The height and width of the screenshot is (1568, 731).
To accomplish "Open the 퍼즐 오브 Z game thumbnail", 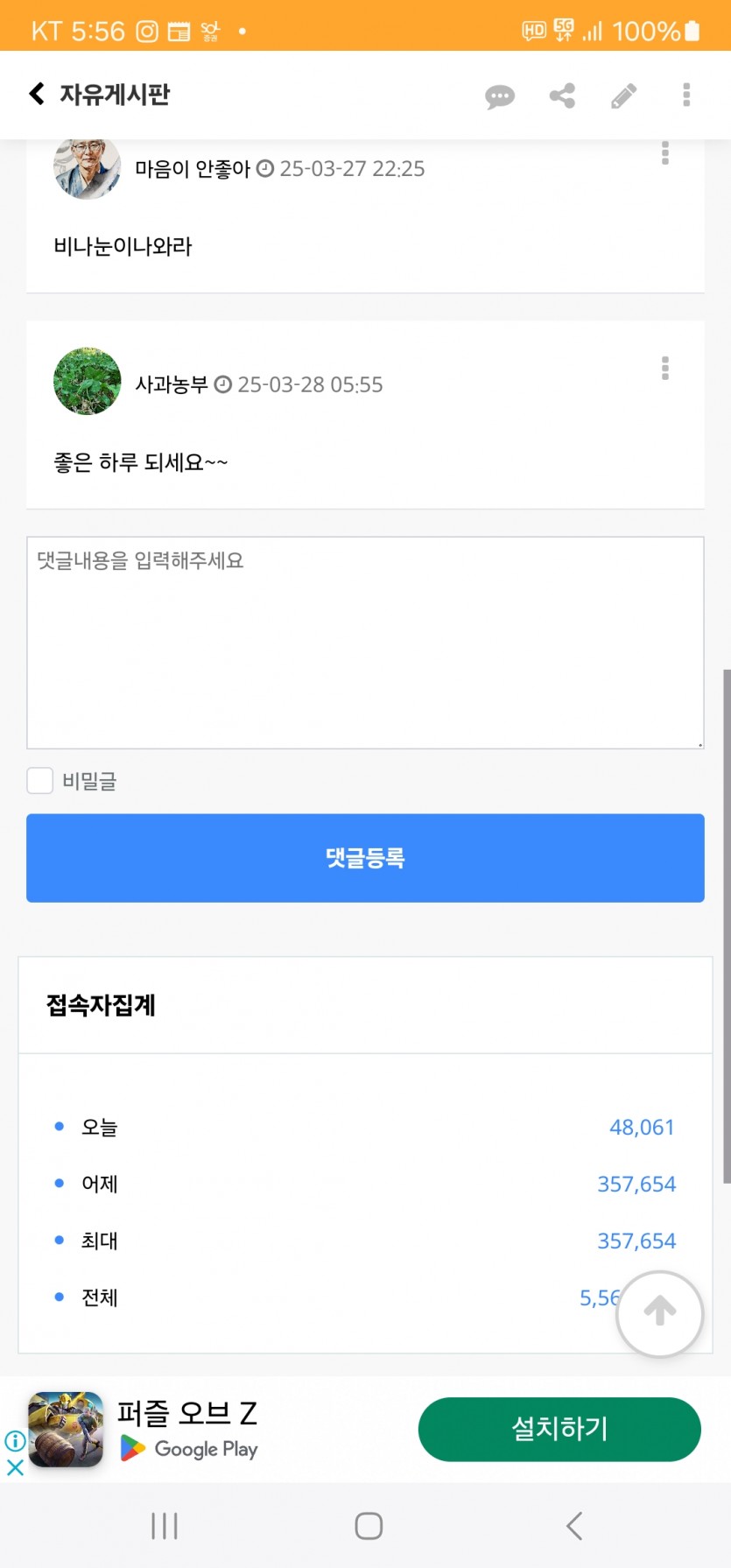I will point(66,1430).
